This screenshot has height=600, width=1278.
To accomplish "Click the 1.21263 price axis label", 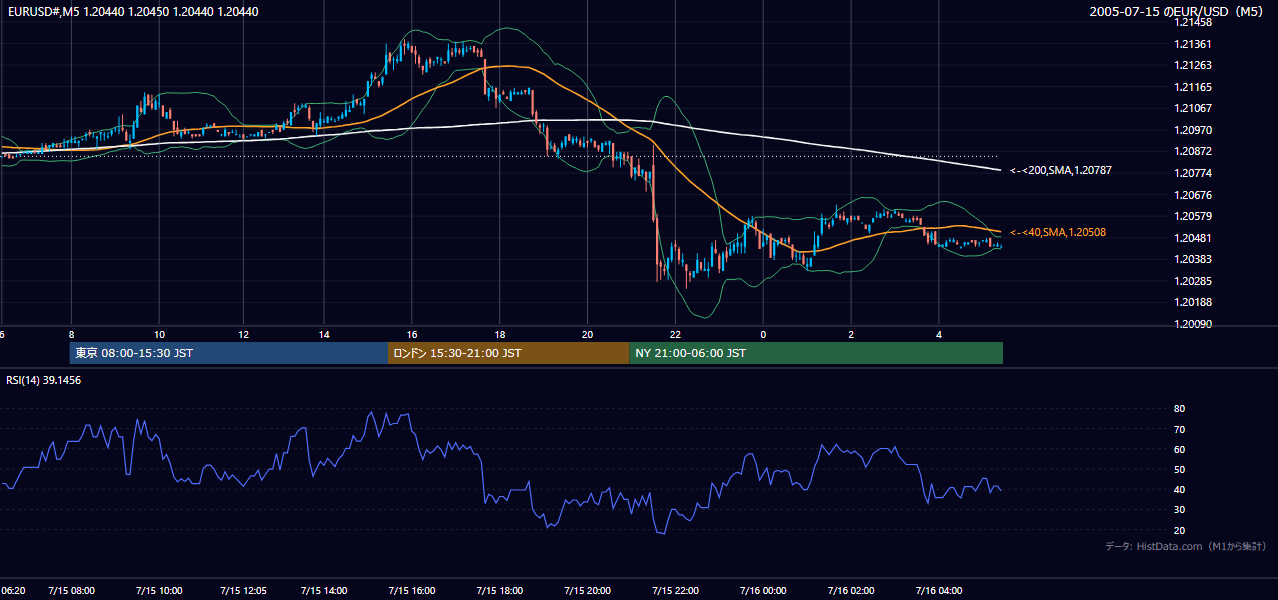I will (1192, 65).
